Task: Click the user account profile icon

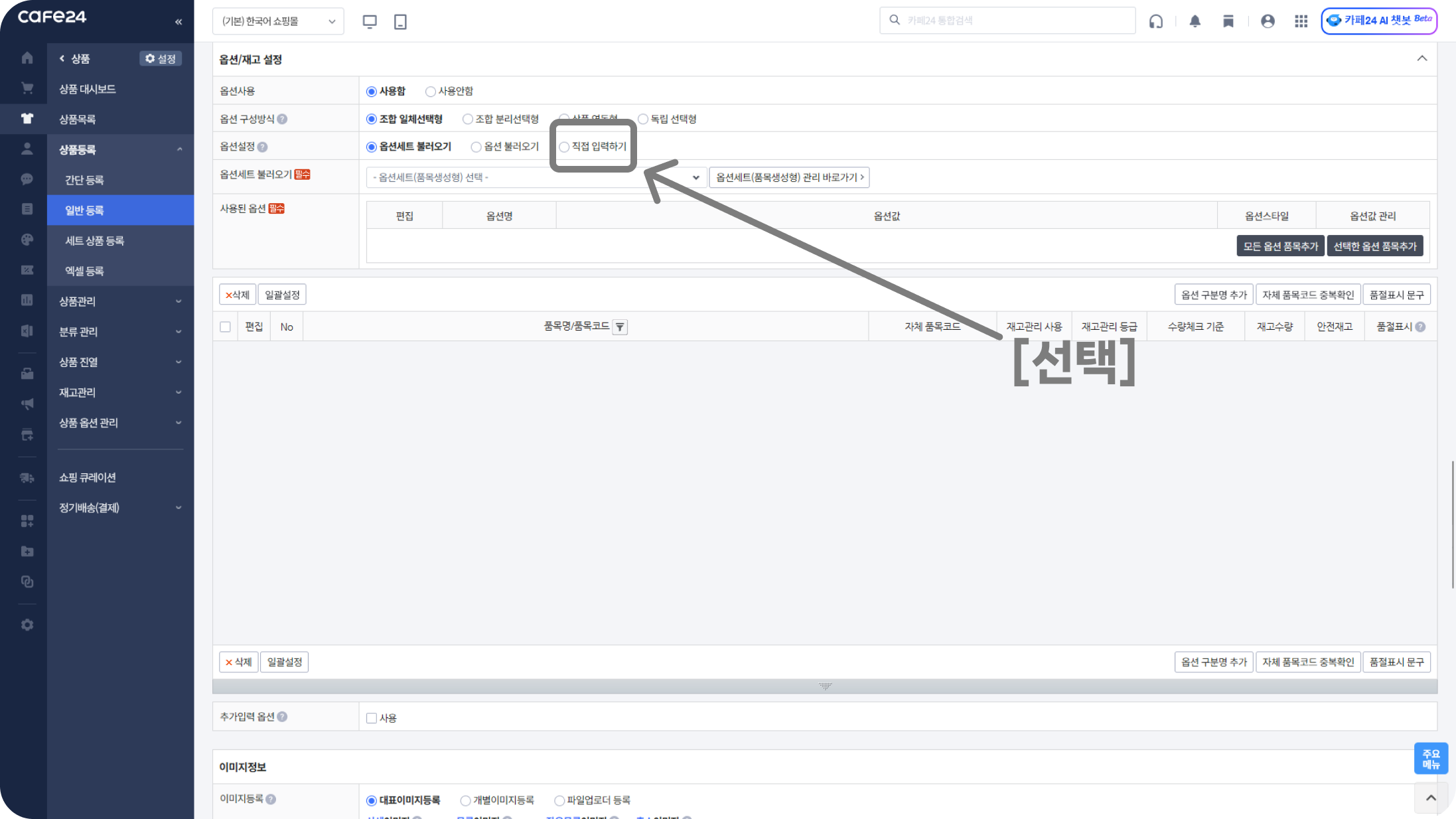Action: tap(1268, 21)
